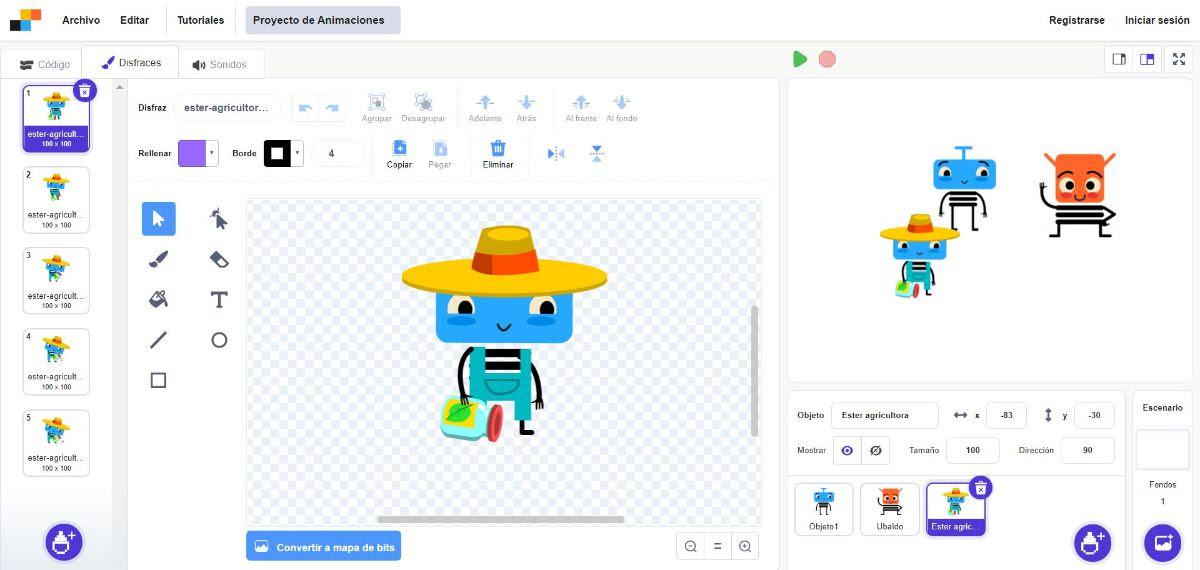Image resolution: width=1200 pixels, height=570 pixels.
Task: Select the Rectangle tool
Action: tap(158, 380)
